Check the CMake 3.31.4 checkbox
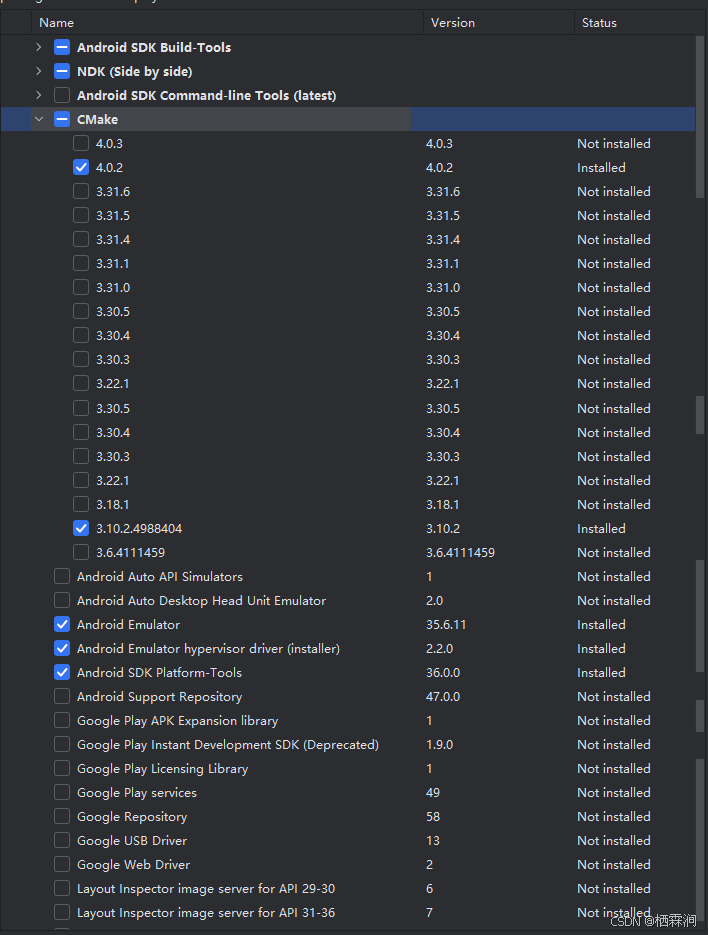708x935 pixels. point(81,239)
